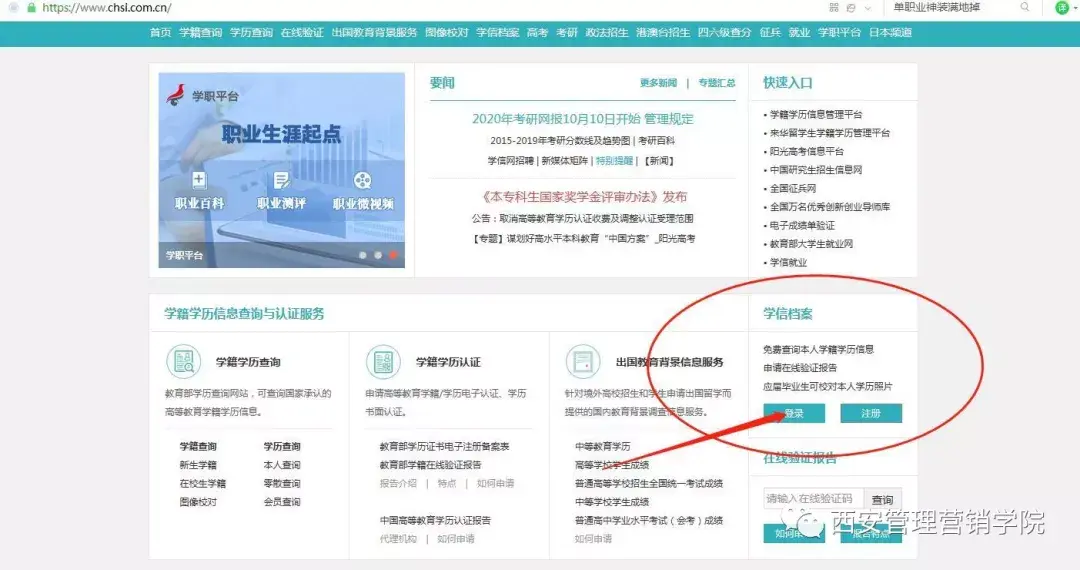The height and width of the screenshot is (570, 1080).
Task: Click the browser search magnifier icon
Action: coord(1025,7)
